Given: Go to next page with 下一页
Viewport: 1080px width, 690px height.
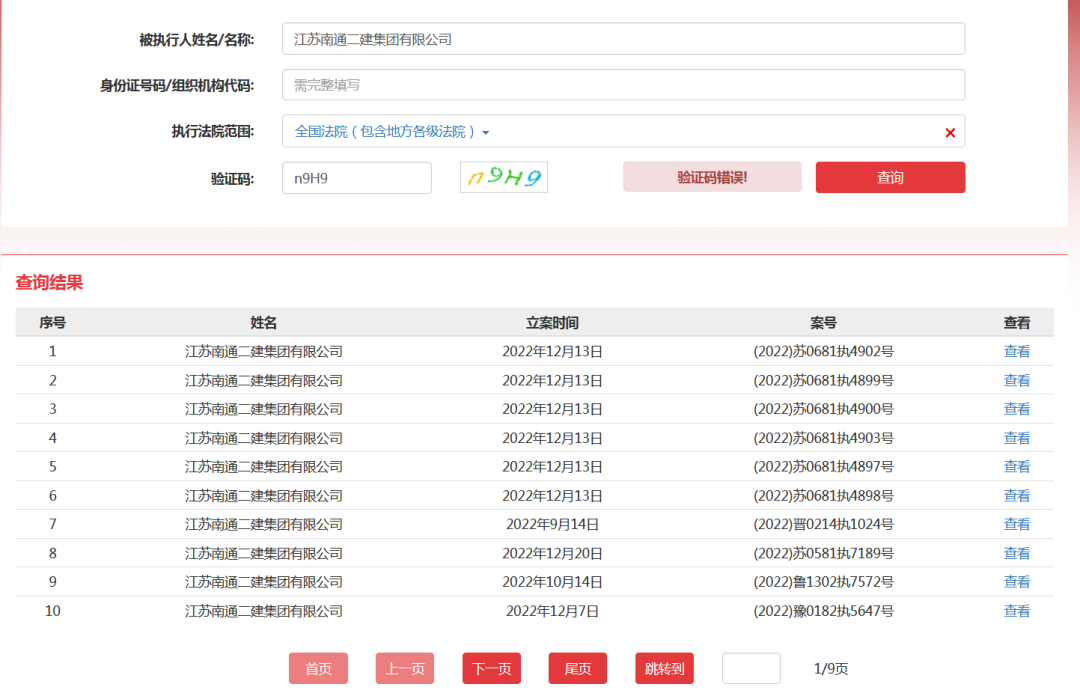Looking at the screenshot, I should (491, 668).
